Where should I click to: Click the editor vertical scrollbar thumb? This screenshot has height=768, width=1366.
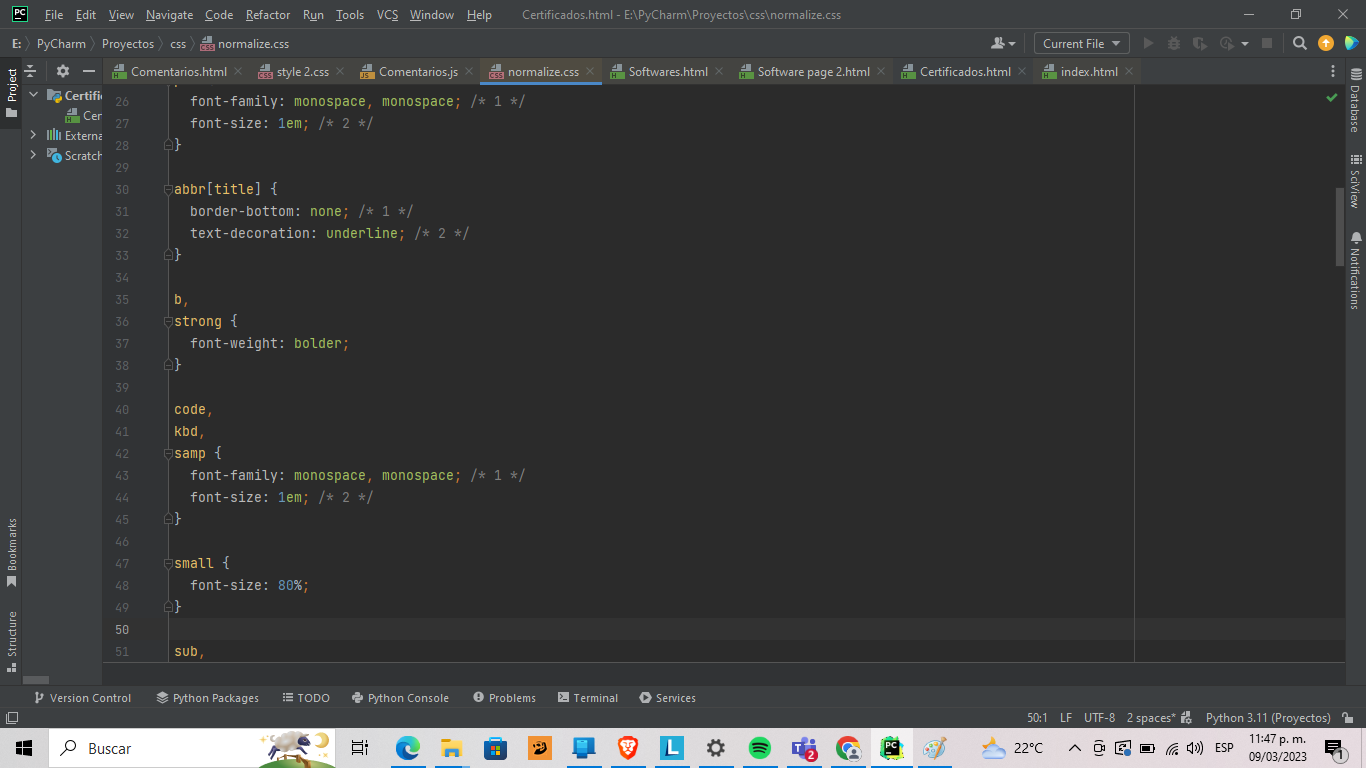[x=1340, y=226]
